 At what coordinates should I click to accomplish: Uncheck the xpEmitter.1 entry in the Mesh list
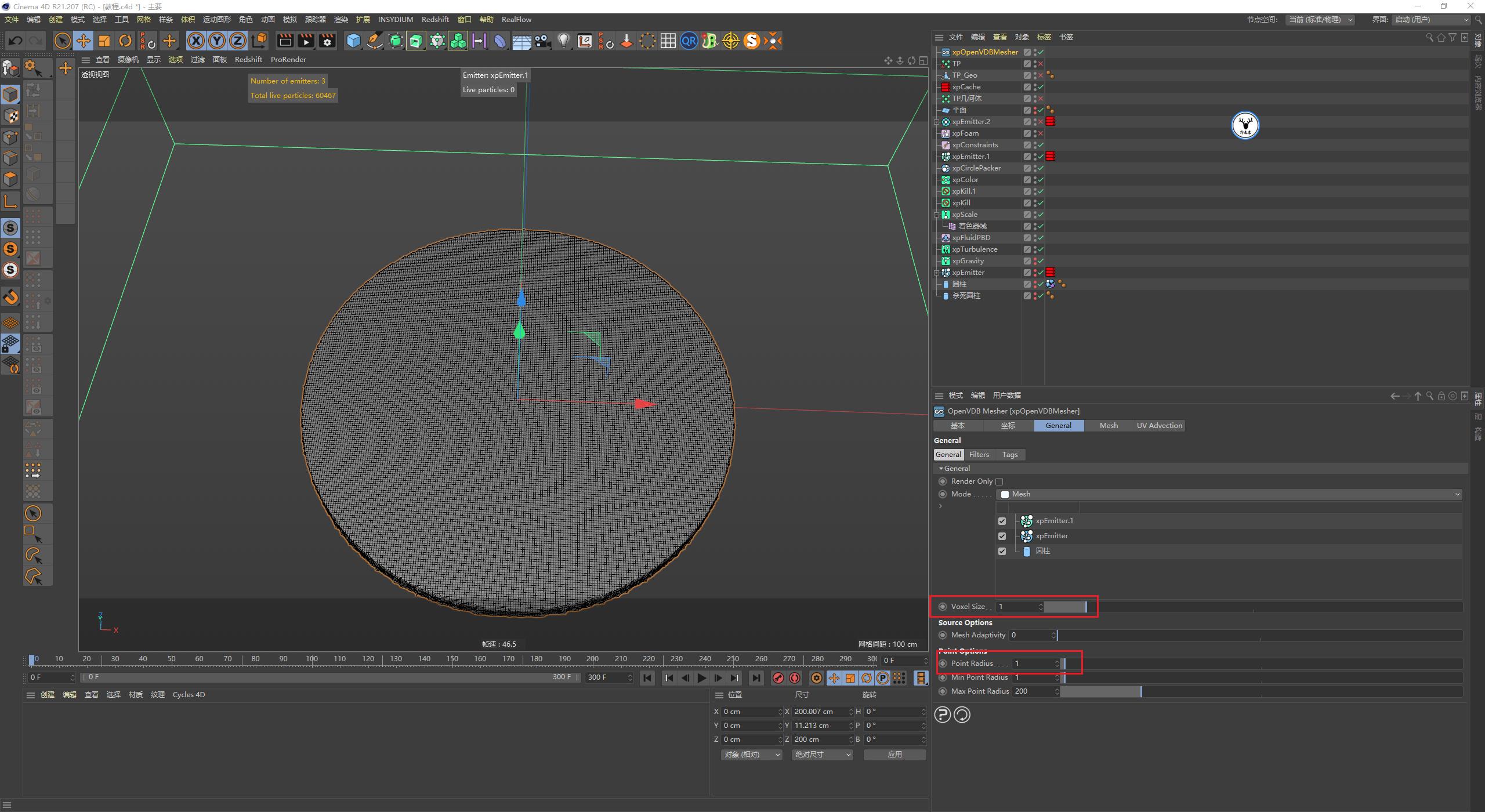[x=1002, y=520]
